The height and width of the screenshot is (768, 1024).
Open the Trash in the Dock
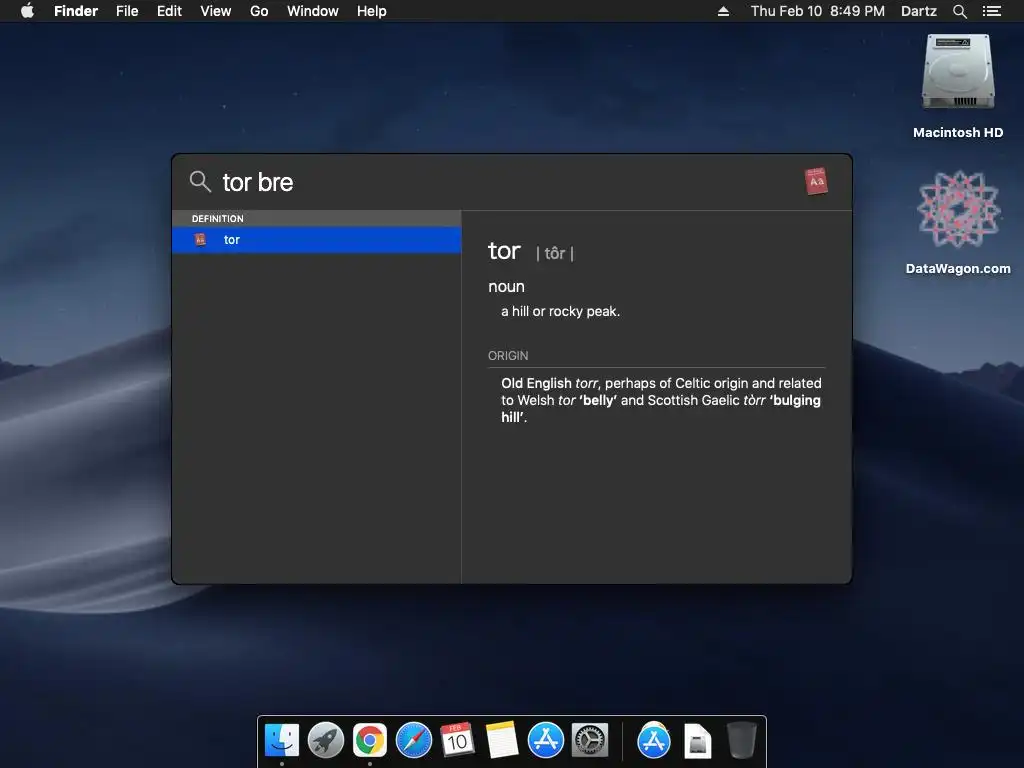(742, 741)
